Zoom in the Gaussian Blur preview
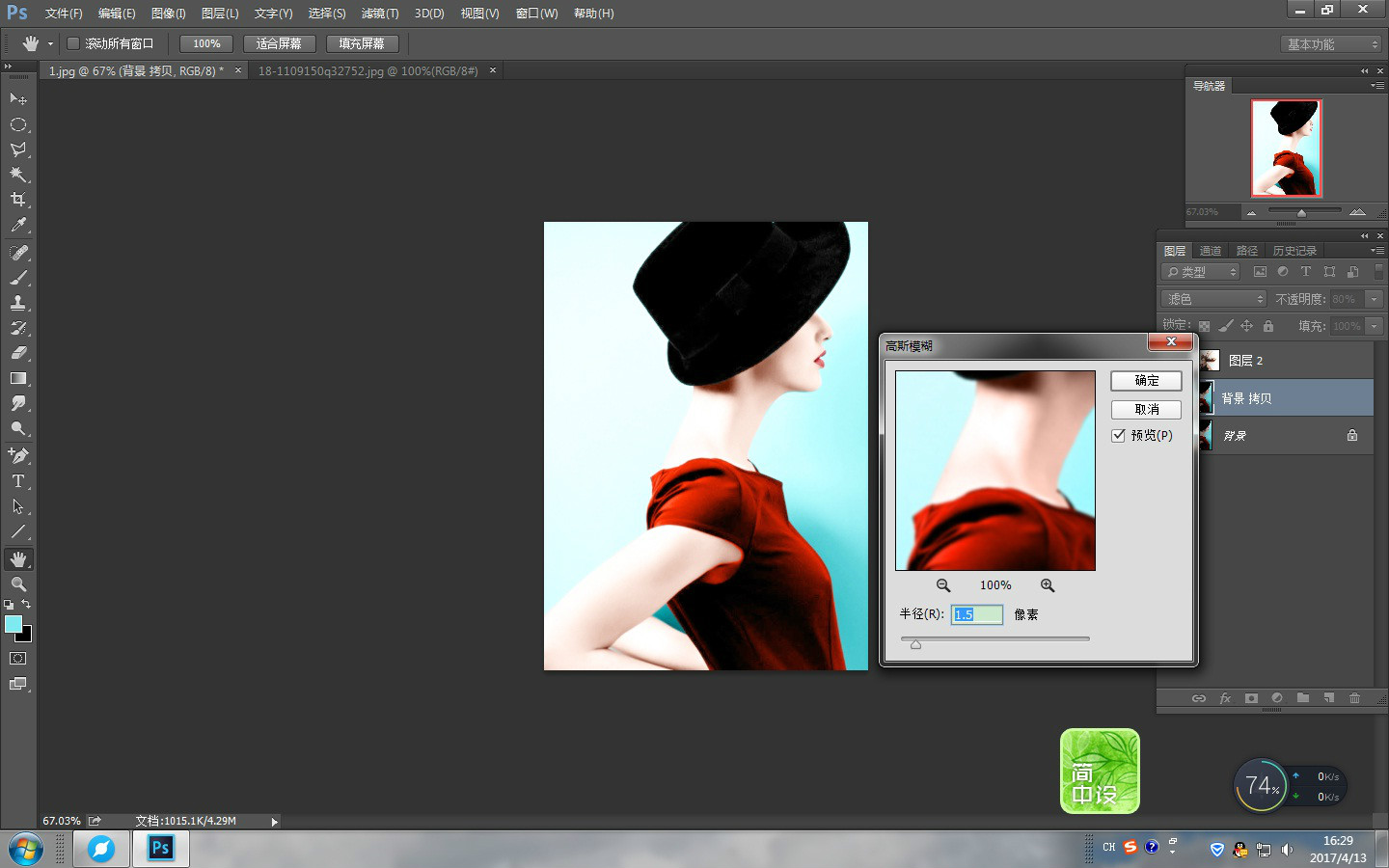This screenshot has width=1389, height=868. click(x=1048, y=585)
